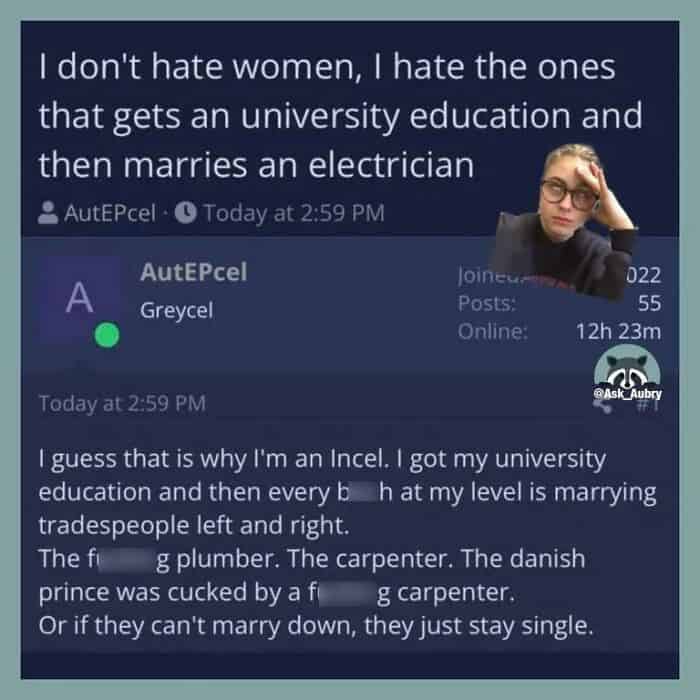Screen dimensions: 700x700
Task: Click the green online status dot
Action: coord(107,335)
